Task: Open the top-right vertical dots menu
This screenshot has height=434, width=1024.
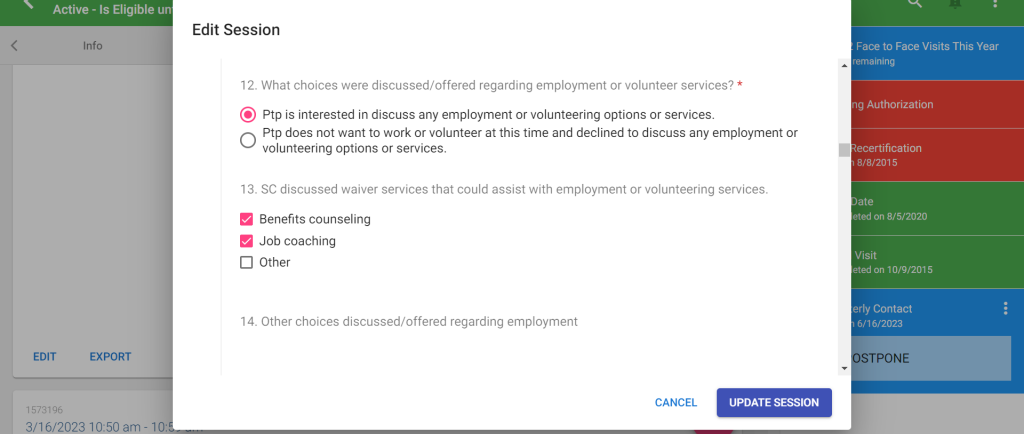Action: (x=996, y=4)
